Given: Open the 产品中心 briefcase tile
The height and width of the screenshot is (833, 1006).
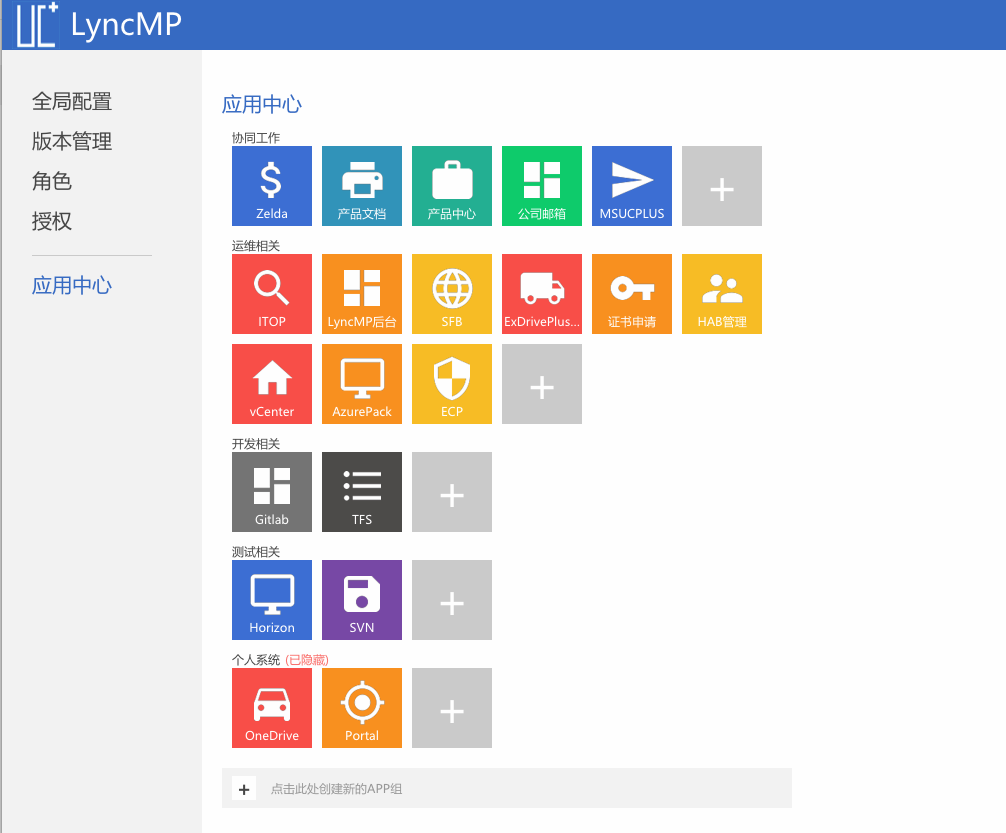Looking at the screenshot, I should click(452, 185).
